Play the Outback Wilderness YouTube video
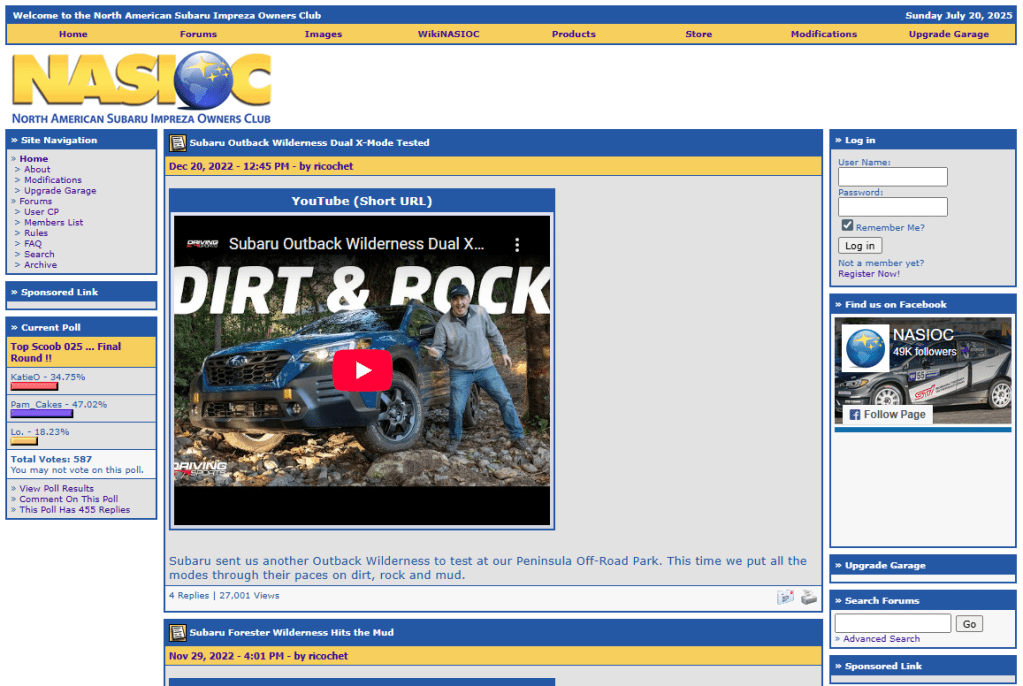The height and width of the screenshot is (686, 1023). 361,370
